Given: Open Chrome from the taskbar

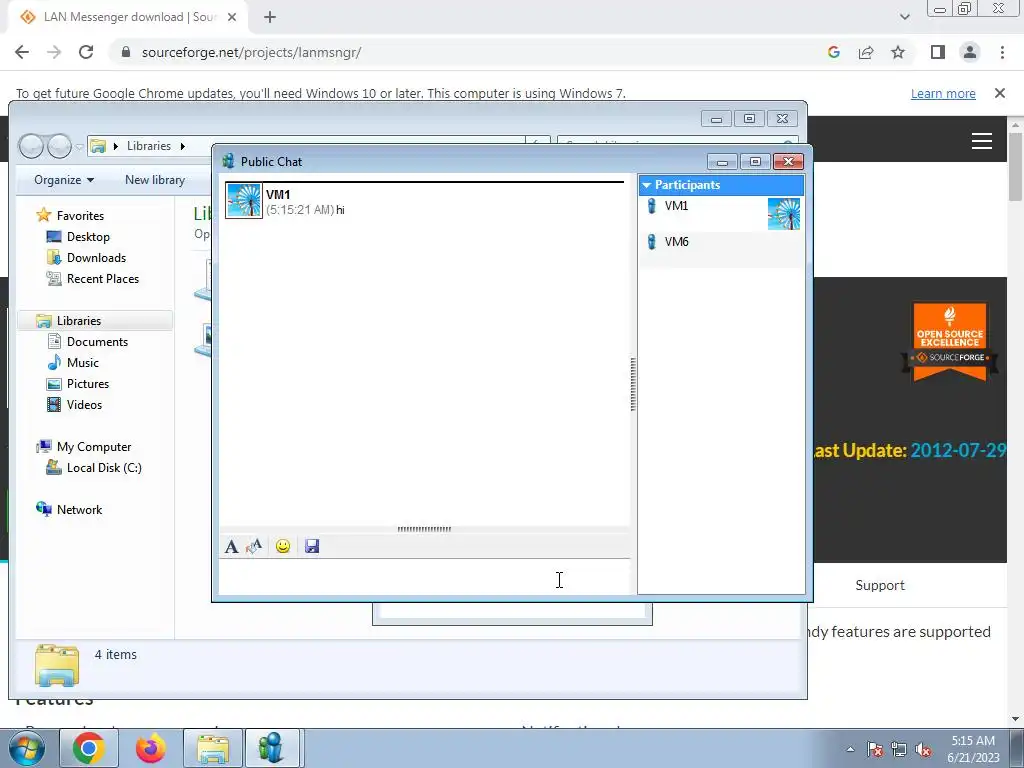Looking at the screenshot, I should click(89, 748).
